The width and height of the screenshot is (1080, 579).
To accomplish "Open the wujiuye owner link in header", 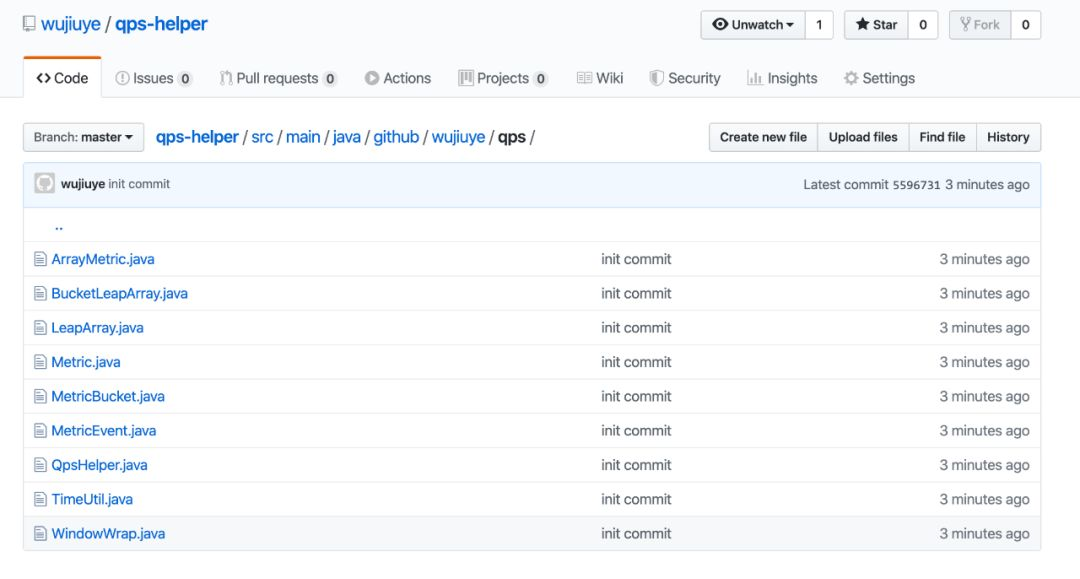I will [x=71, y=24].
